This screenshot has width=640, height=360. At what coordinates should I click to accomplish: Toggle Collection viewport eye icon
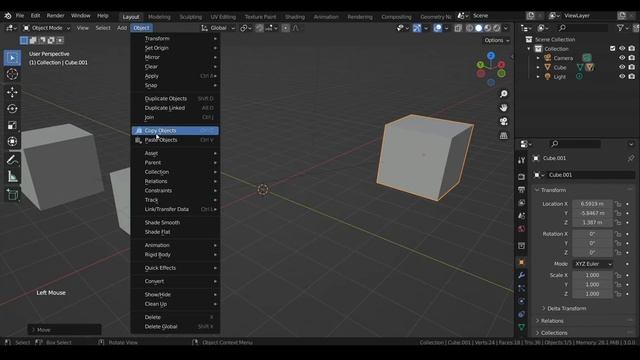[622, 49]
